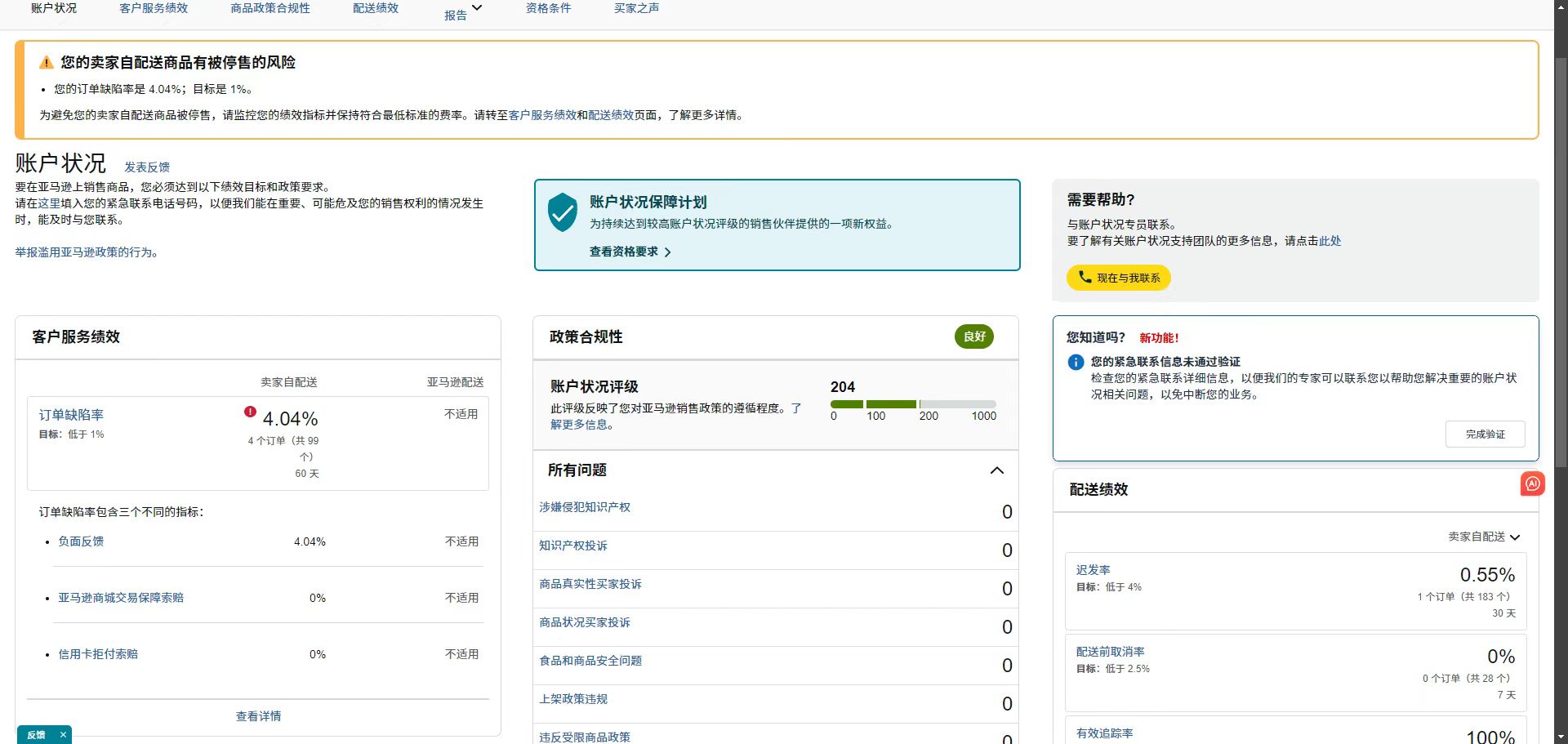Open 信用卡拒付索赔 link
The height and width of the screenshot is (744, 1568).
pos(98,654)
